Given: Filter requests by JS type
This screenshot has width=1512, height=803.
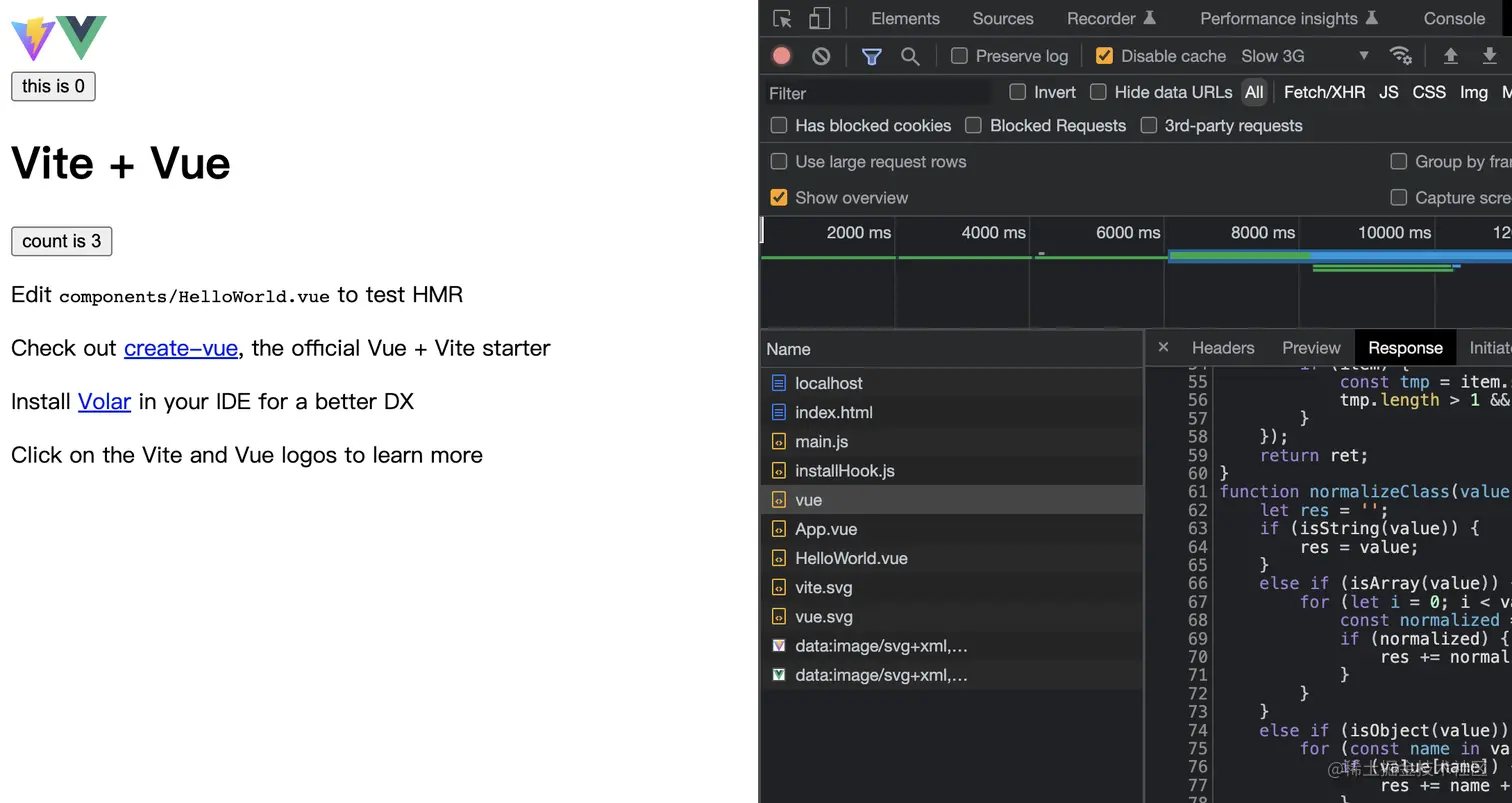Looking at the screenshot, I should click(x=1389, y=92).
